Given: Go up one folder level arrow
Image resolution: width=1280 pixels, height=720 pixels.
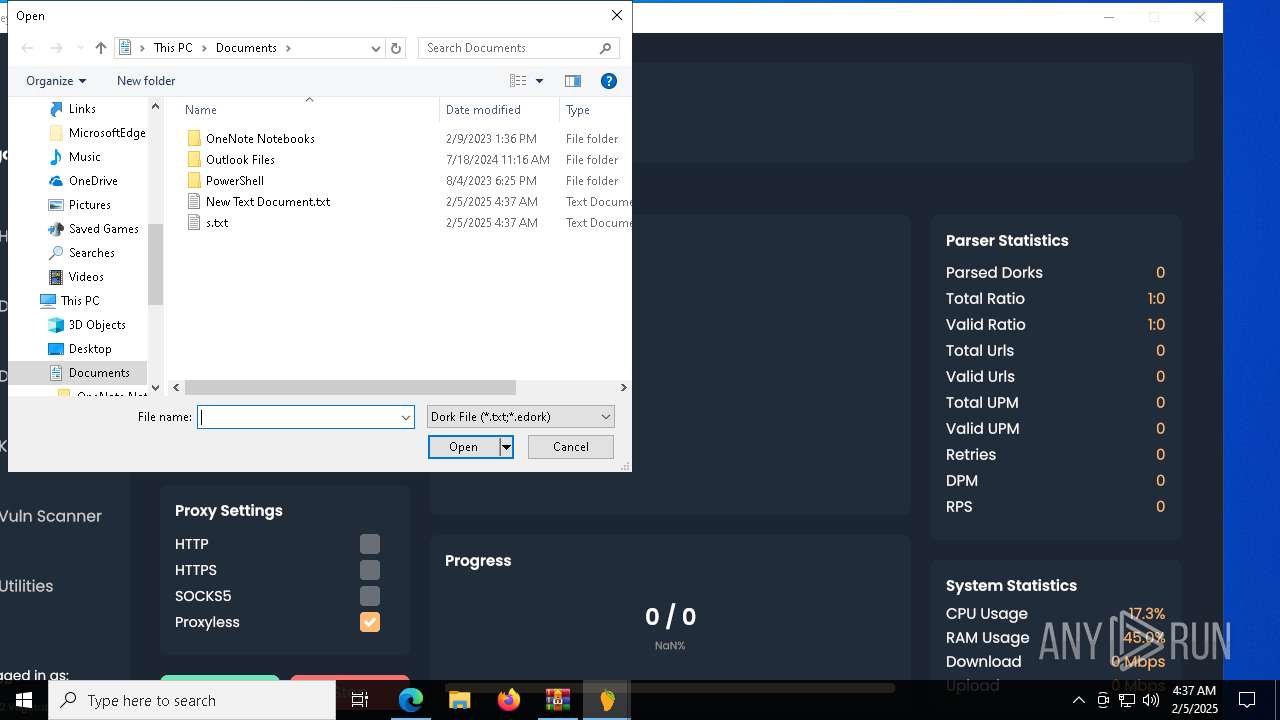Looking at the screenshot, I should pyautogui.click(x=101, y=48).
